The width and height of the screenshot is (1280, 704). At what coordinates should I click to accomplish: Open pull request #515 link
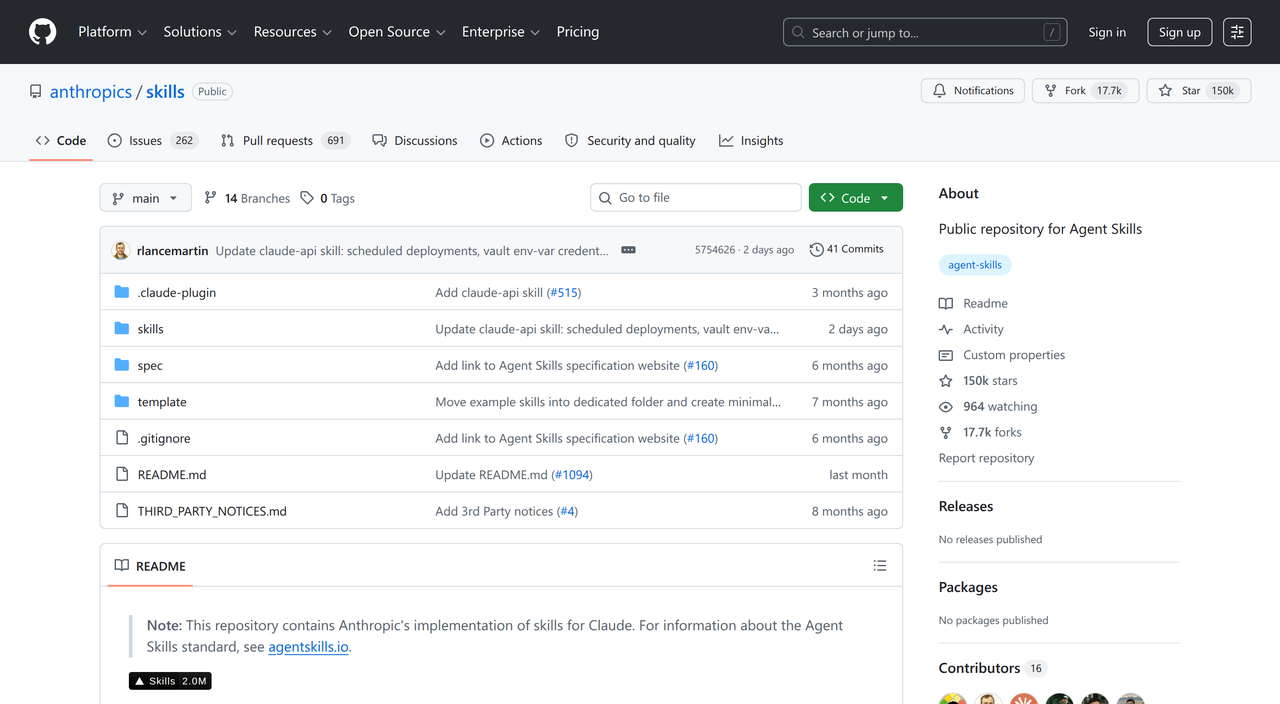click(564, 293)
